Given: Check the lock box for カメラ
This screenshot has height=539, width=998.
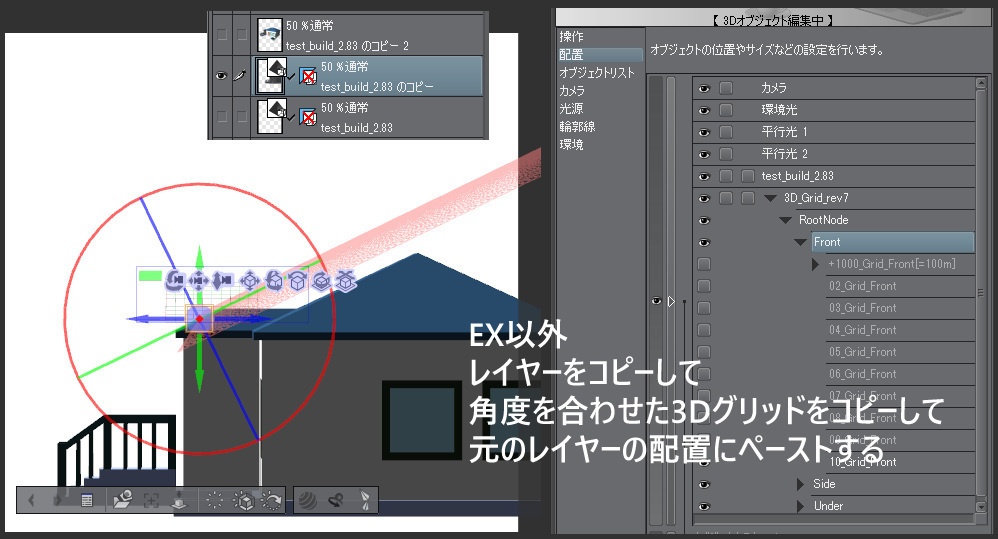Looking at the screenshot, I should 726,88.
